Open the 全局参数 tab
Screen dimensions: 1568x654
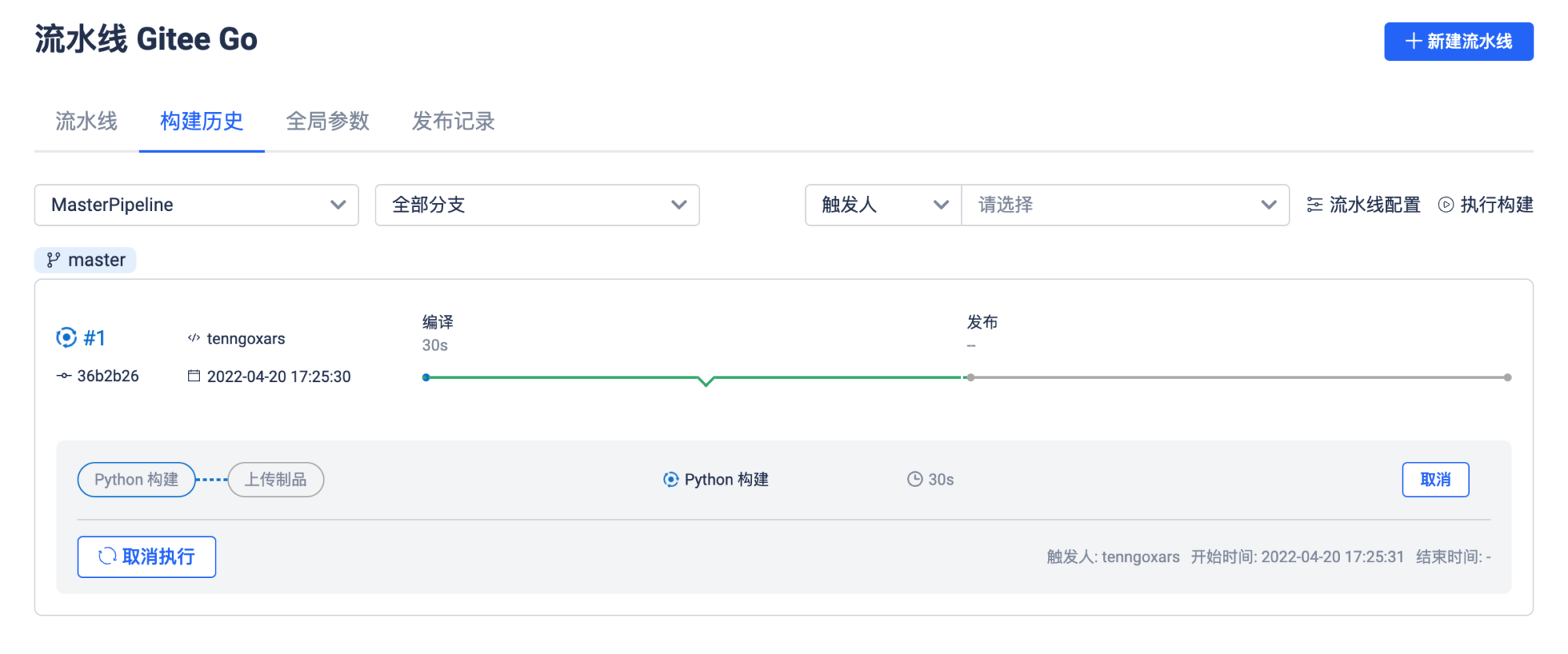tap(328, 122)
